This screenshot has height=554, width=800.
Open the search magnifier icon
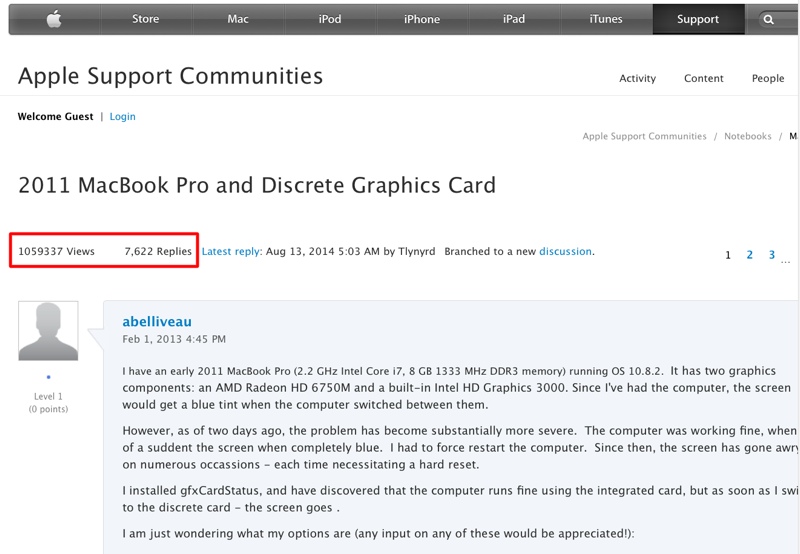click(x=768, y=20)
